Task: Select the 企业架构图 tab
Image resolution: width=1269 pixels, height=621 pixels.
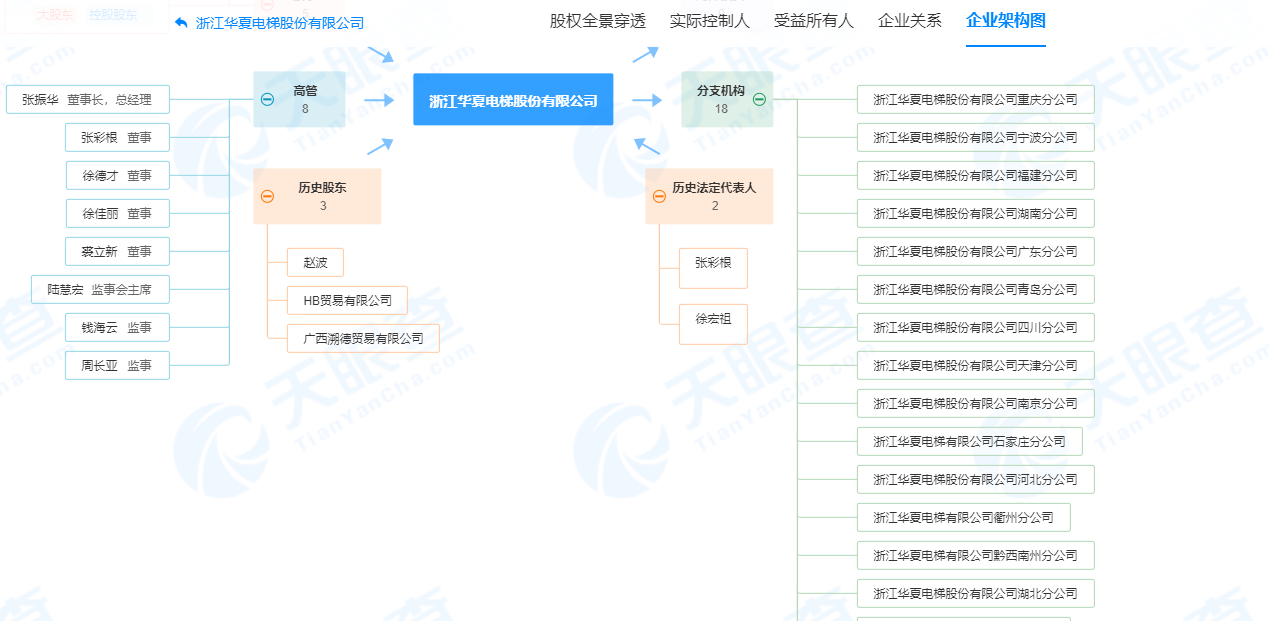Action: (1006, 21)
